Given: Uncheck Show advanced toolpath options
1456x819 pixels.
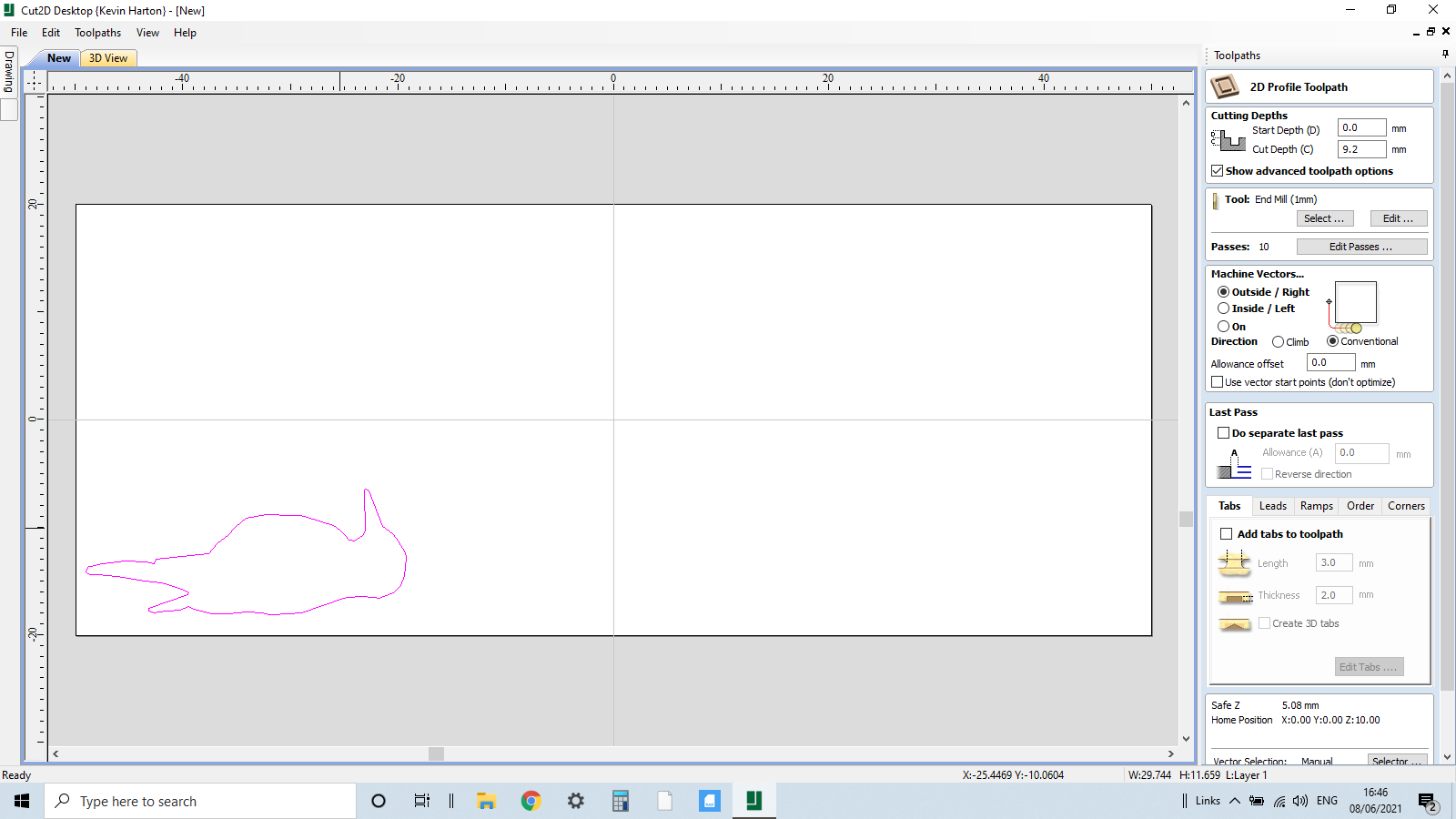Looking at the screenshot, I should [x=1217, y=170].
